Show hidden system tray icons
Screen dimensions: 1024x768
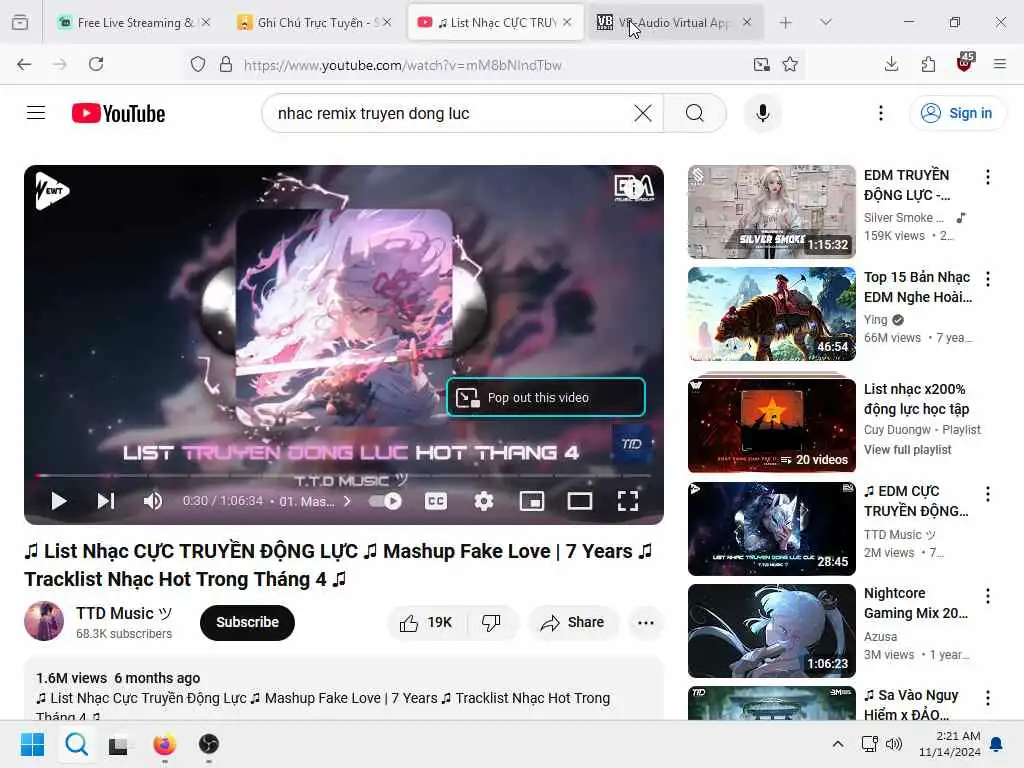click(x=838, y=744)
